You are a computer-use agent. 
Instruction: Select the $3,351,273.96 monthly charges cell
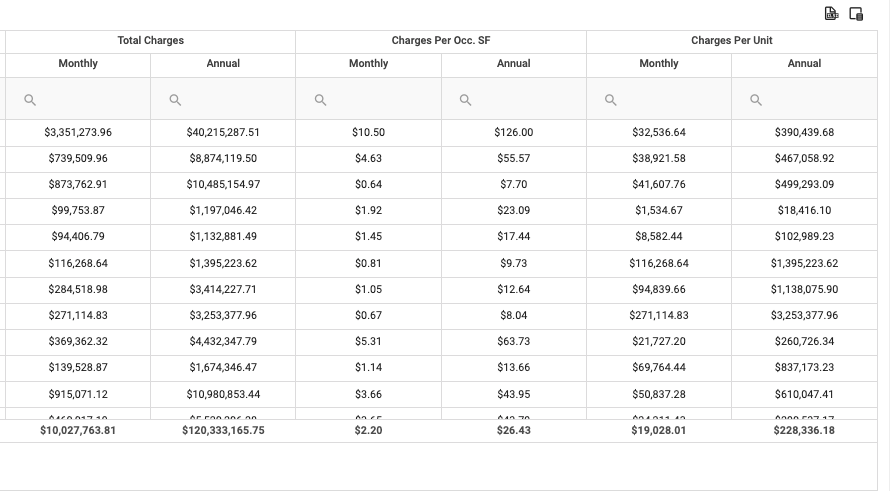(x=78, y=132)
